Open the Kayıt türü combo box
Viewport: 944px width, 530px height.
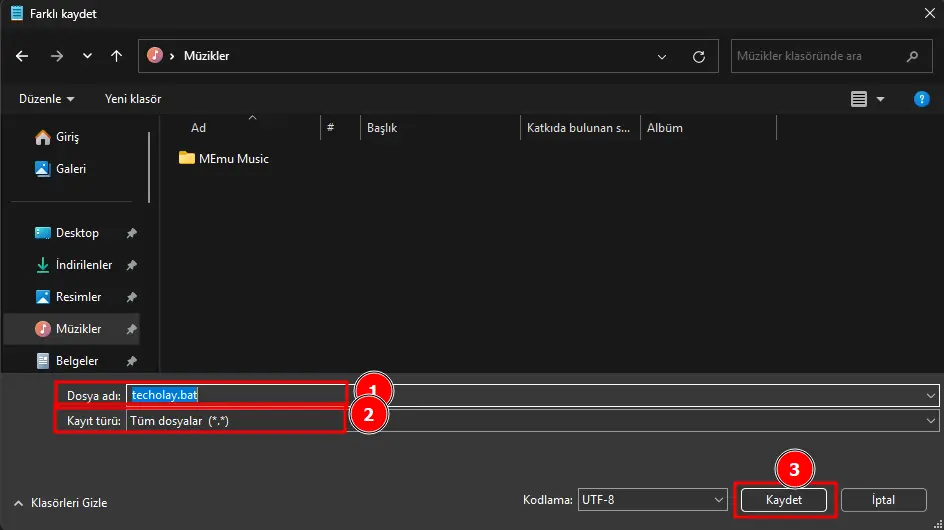(x=533, y=421)
